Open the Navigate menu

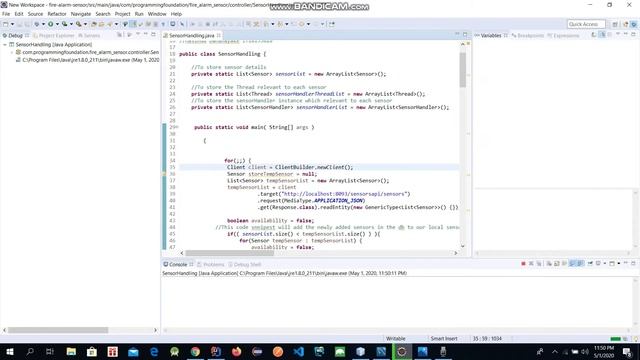[81, 14]
